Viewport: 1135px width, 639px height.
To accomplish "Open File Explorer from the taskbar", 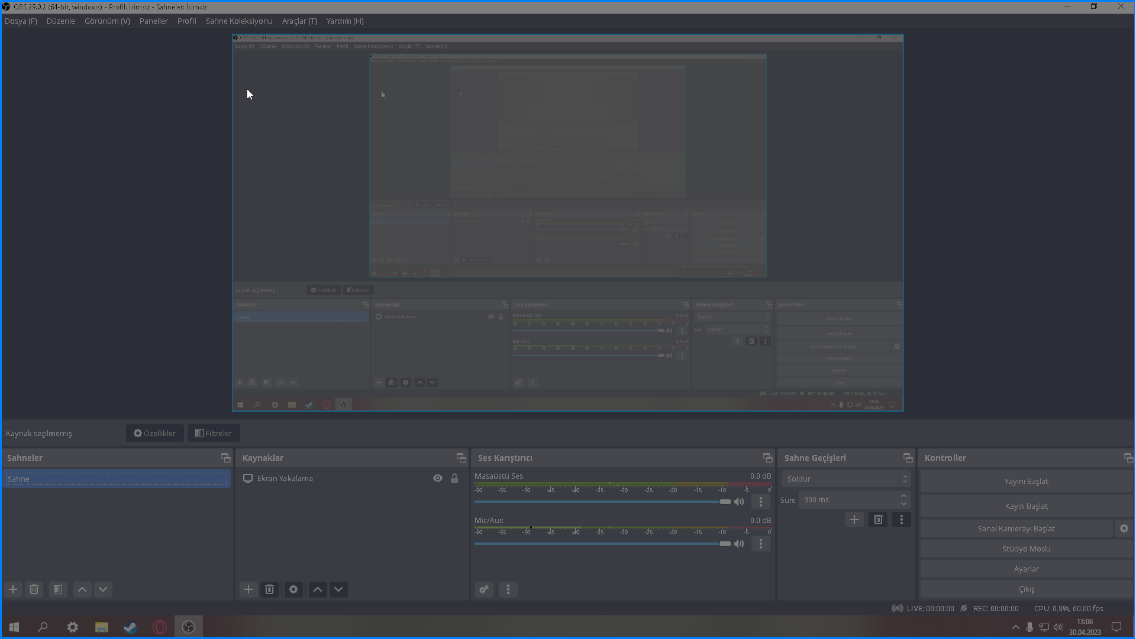I will [x=101, y=627].
